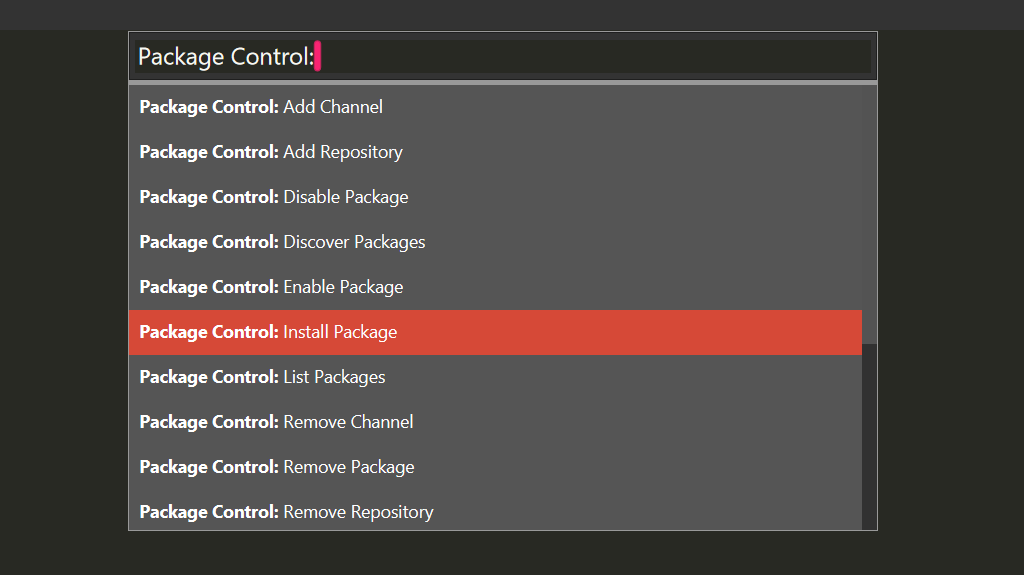Pick the Remove Repository entry
1024x575 pixels.
pyautogui.click(x=495, y=511)
